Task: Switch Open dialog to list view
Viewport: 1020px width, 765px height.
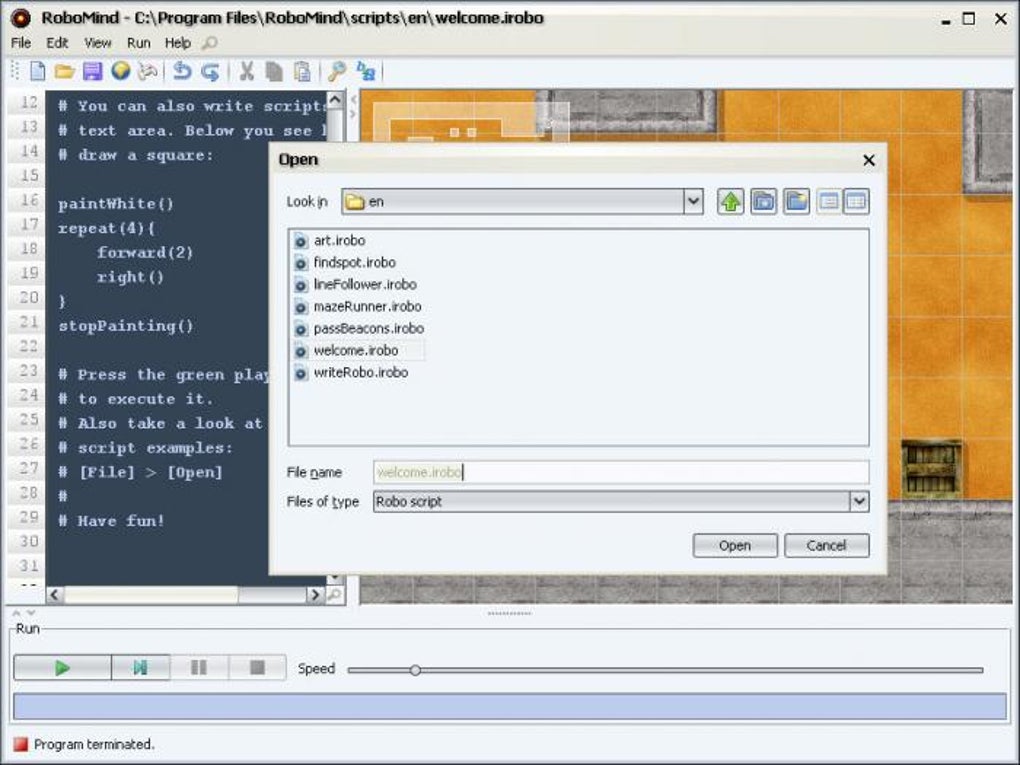Action: click(829, 202)
